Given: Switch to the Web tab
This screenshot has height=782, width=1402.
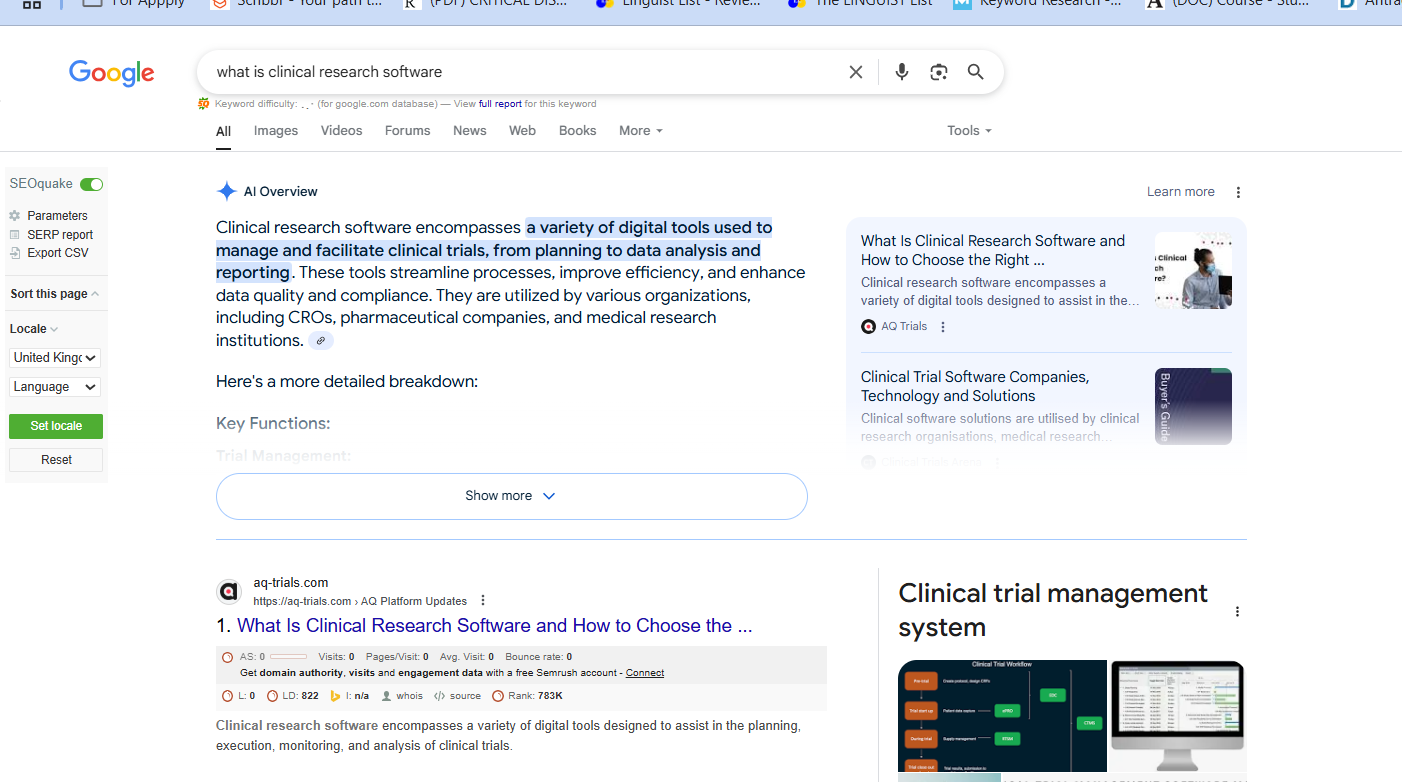Looking at the screenshot, I should (x=522, y=131).
